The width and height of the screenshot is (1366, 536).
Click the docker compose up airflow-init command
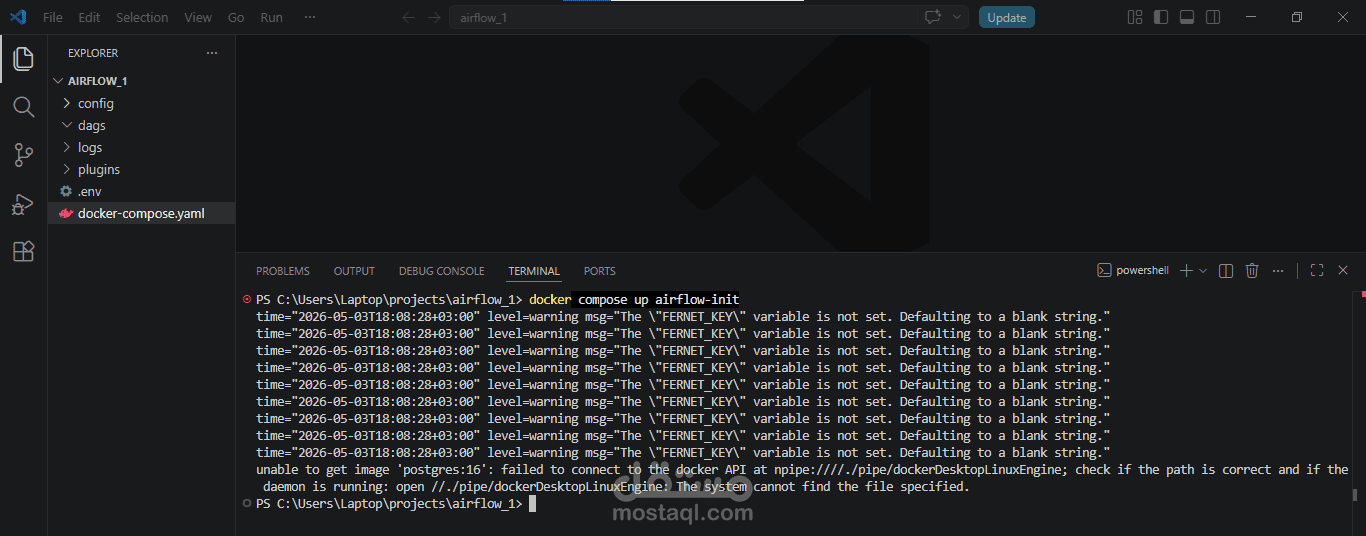(x=634, y=300)
